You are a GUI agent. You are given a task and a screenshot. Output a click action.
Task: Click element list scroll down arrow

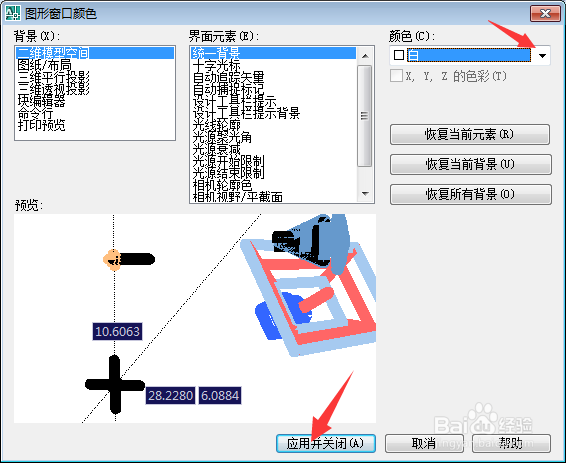[x=365, y=194]
